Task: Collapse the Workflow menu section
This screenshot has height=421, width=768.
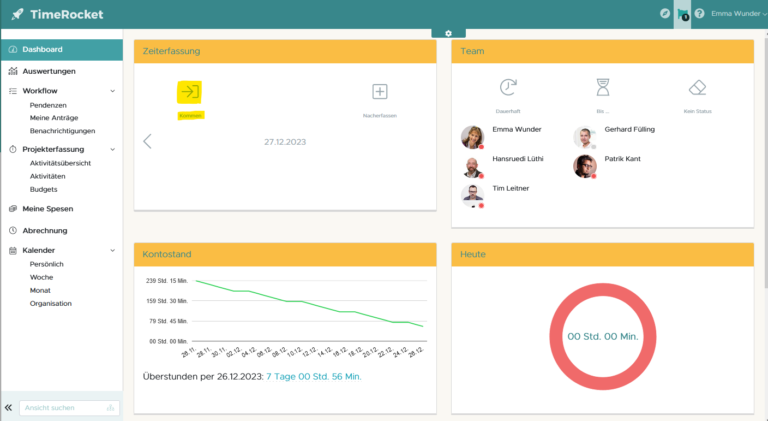Action: coord(112,91)
